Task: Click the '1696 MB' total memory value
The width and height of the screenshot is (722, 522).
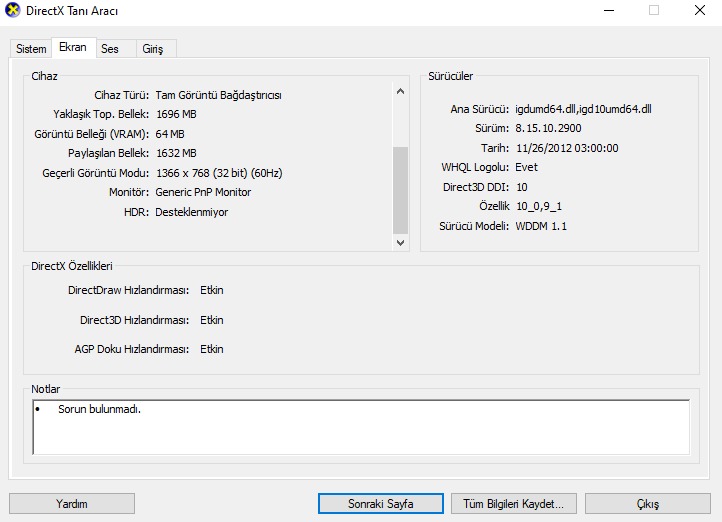Action: [176, 114]
